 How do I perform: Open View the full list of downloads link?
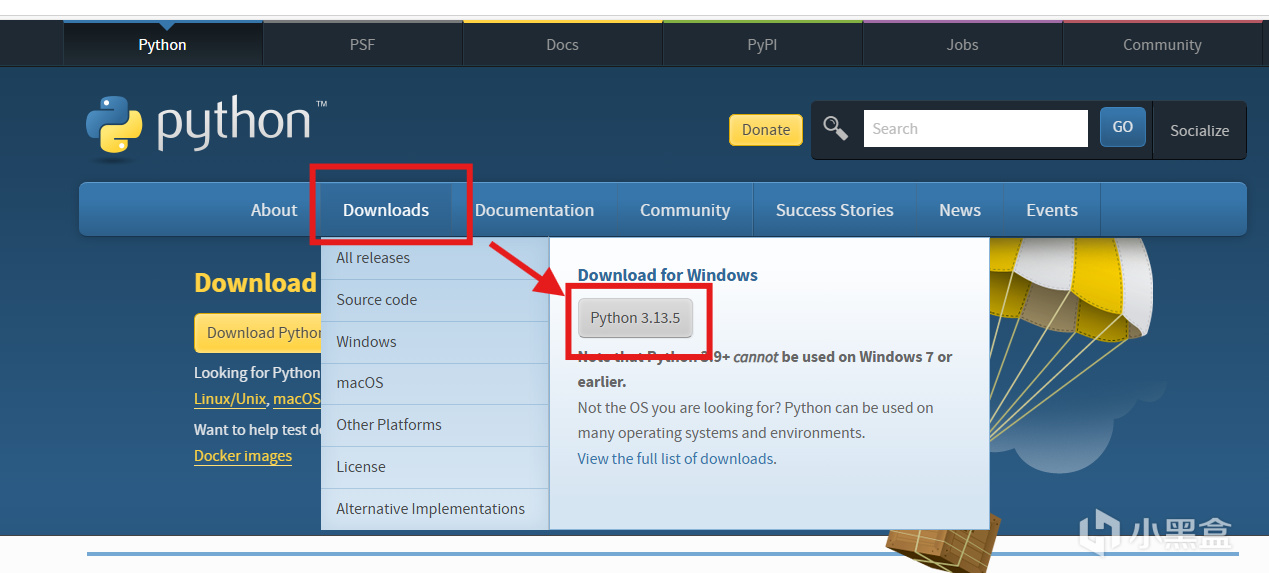(x=675, y=459)
